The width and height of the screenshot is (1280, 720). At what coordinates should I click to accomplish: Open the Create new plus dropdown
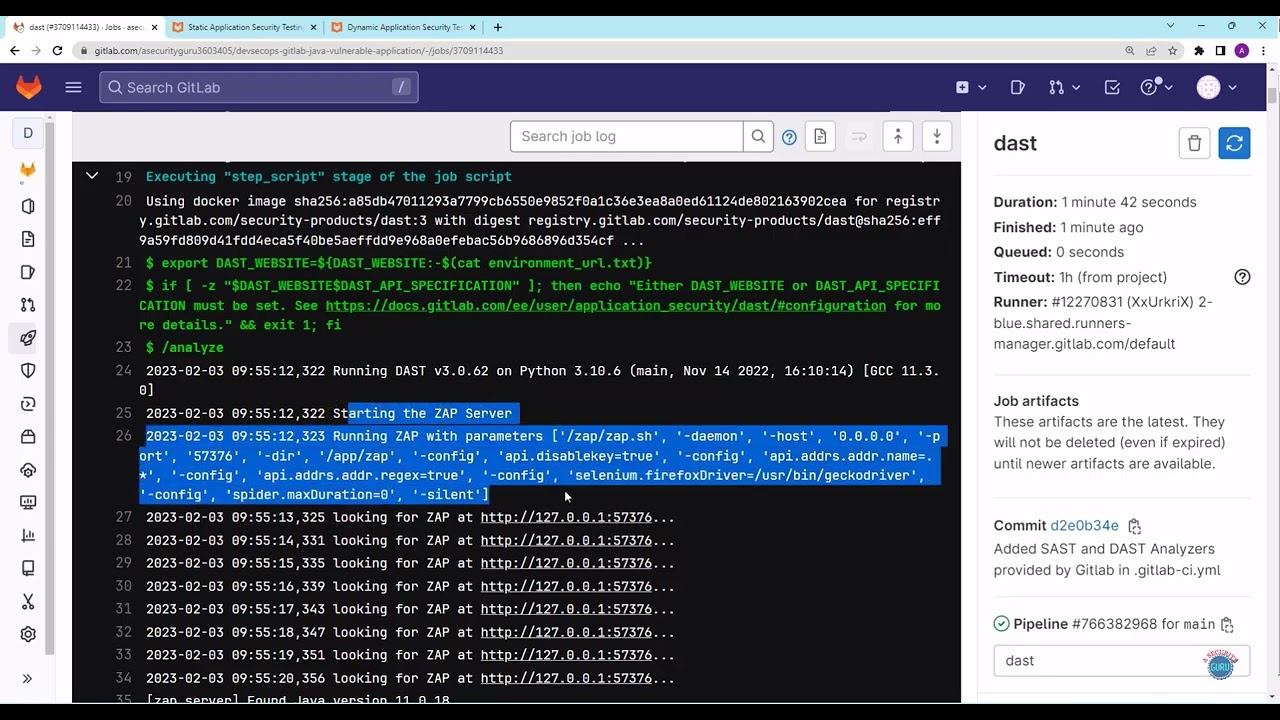pos(971,88)
